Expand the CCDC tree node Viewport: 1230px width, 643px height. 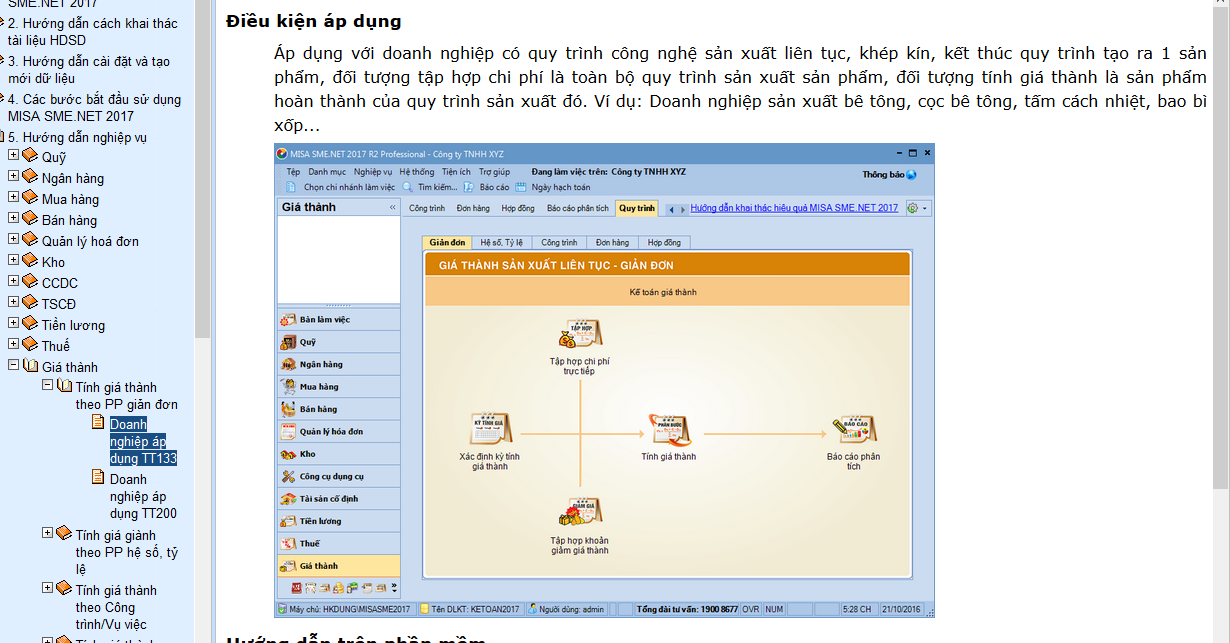(x=13, y=282)
